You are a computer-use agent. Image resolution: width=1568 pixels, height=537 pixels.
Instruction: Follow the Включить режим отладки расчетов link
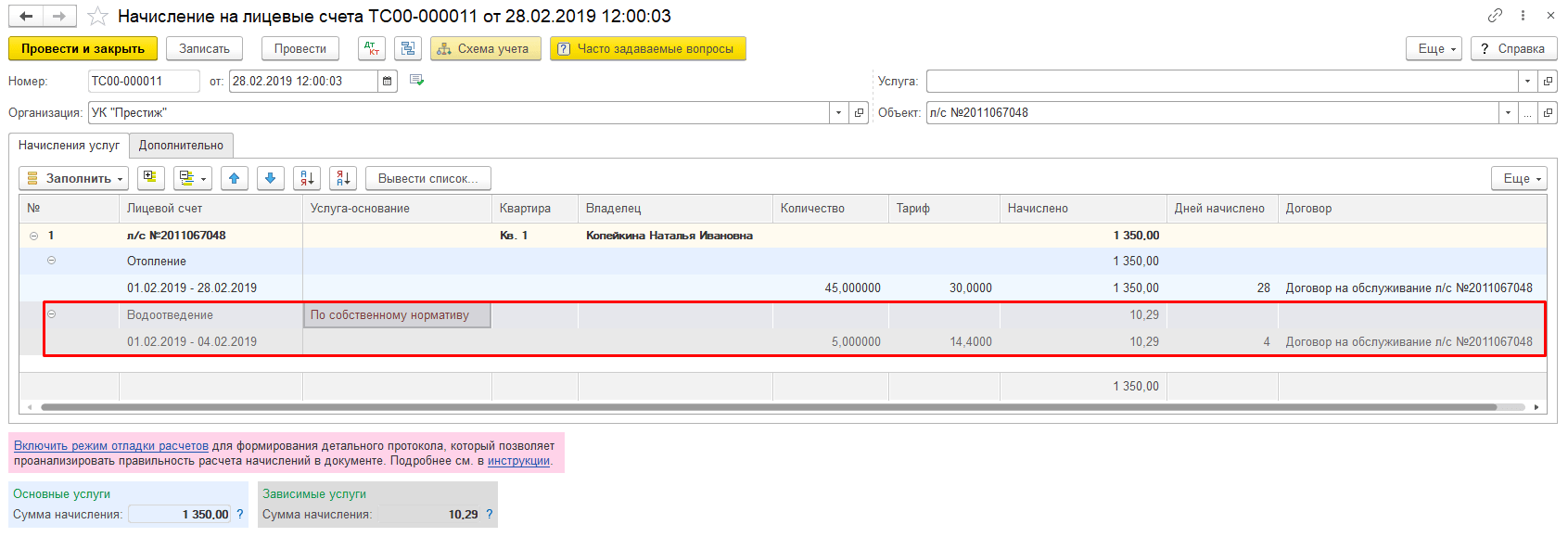tap(110, 446)
